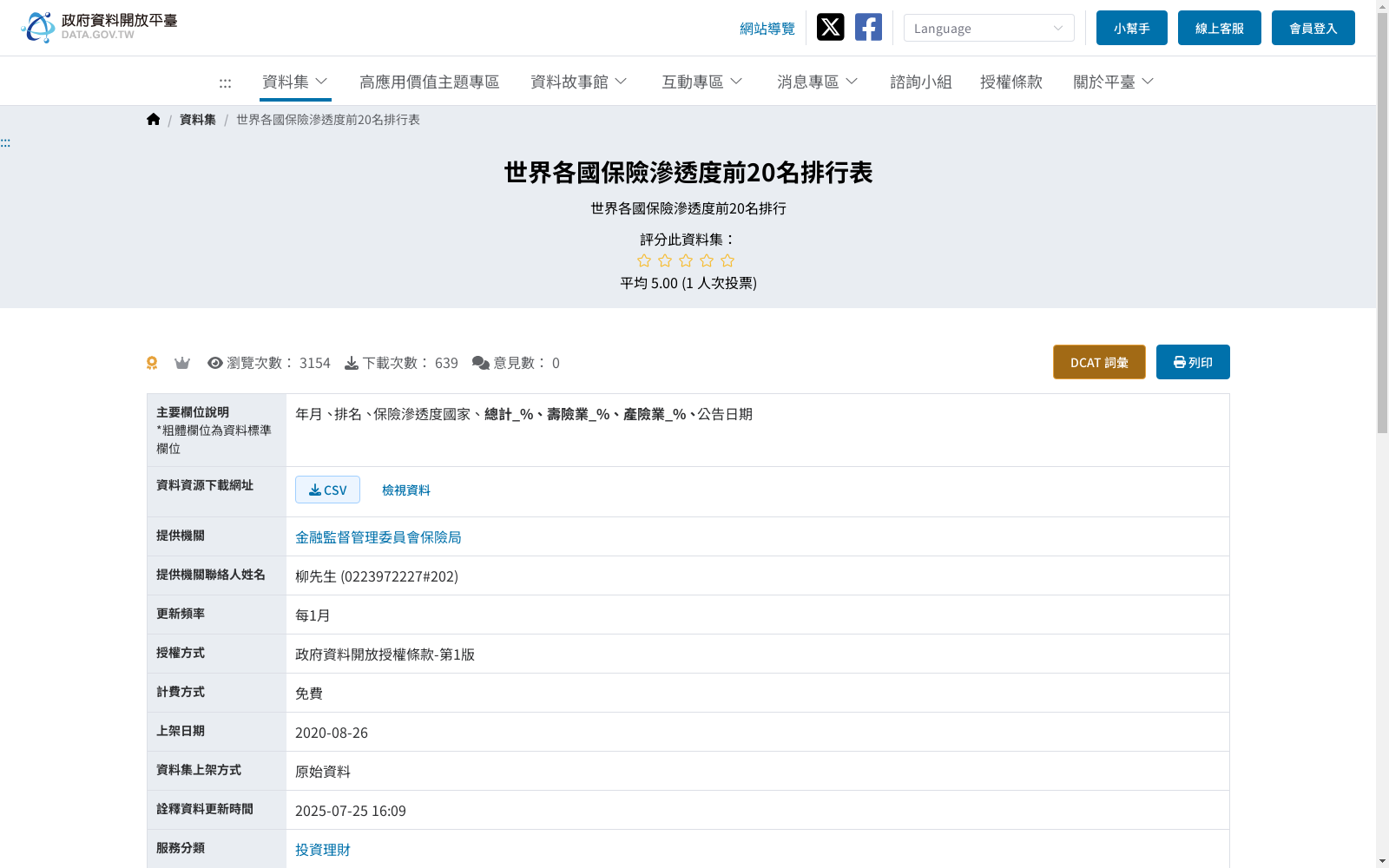Screen dimensions: 1389x868
Task: Click the 資料集 breadcrumb link
Action: tap(198, 120)
